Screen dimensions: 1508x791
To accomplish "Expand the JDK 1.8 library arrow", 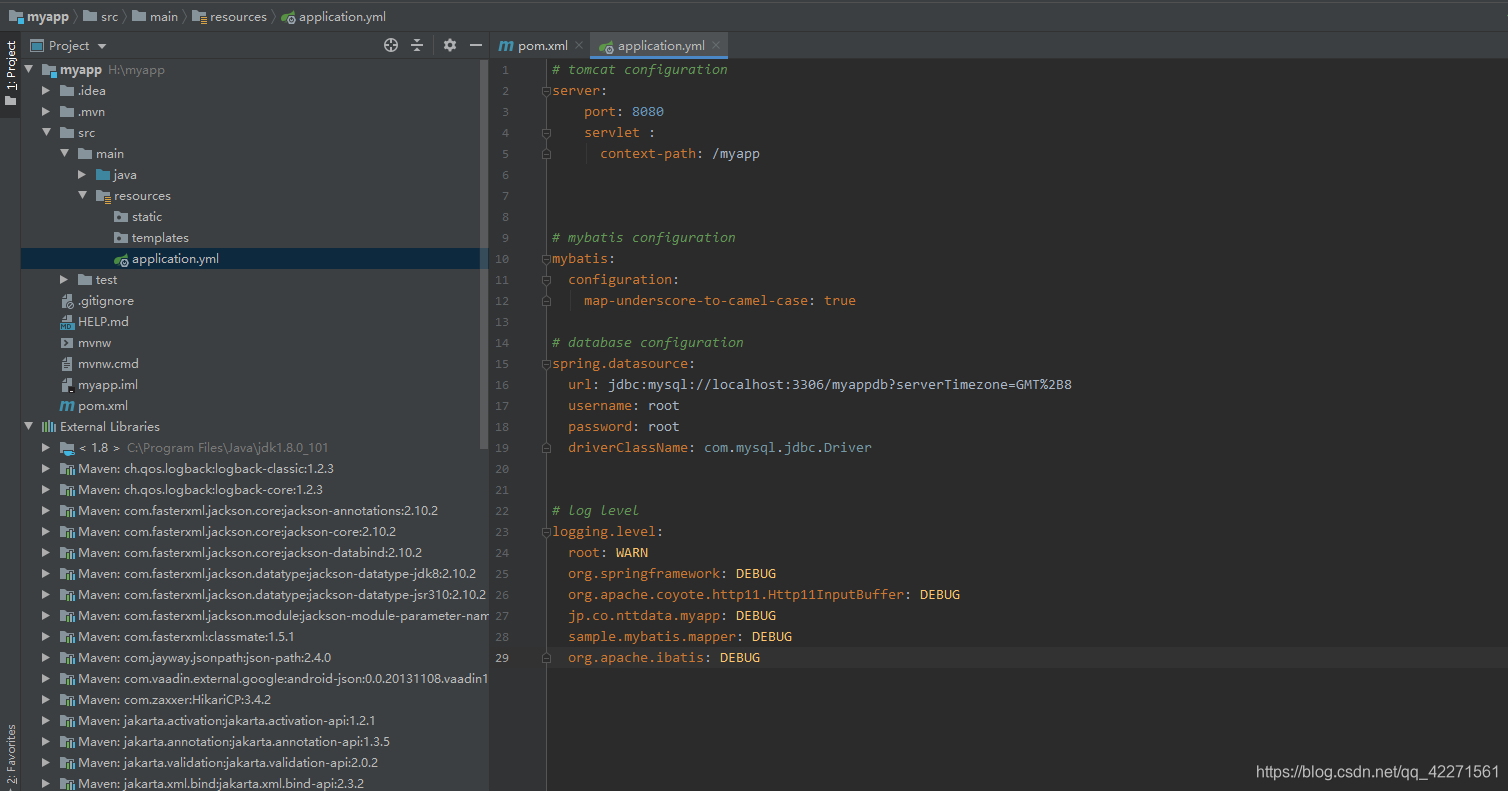I will [46, 448].
